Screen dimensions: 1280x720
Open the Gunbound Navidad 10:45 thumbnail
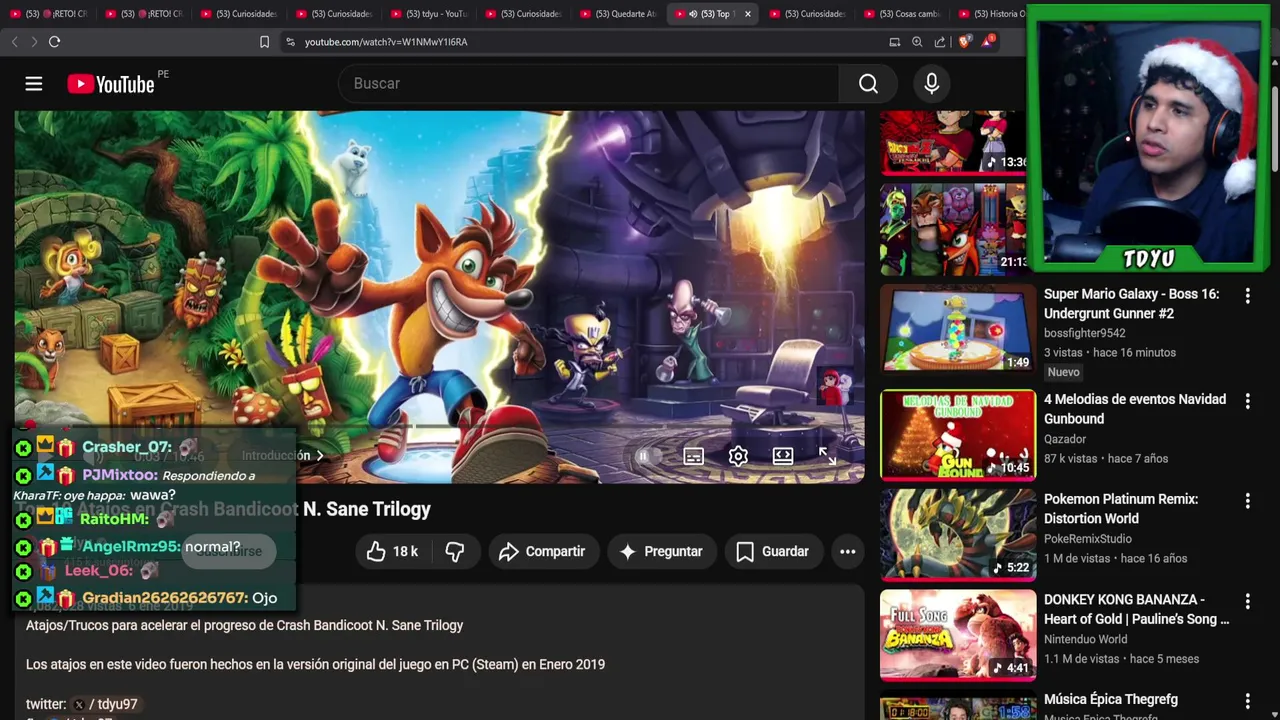(958, 435)
